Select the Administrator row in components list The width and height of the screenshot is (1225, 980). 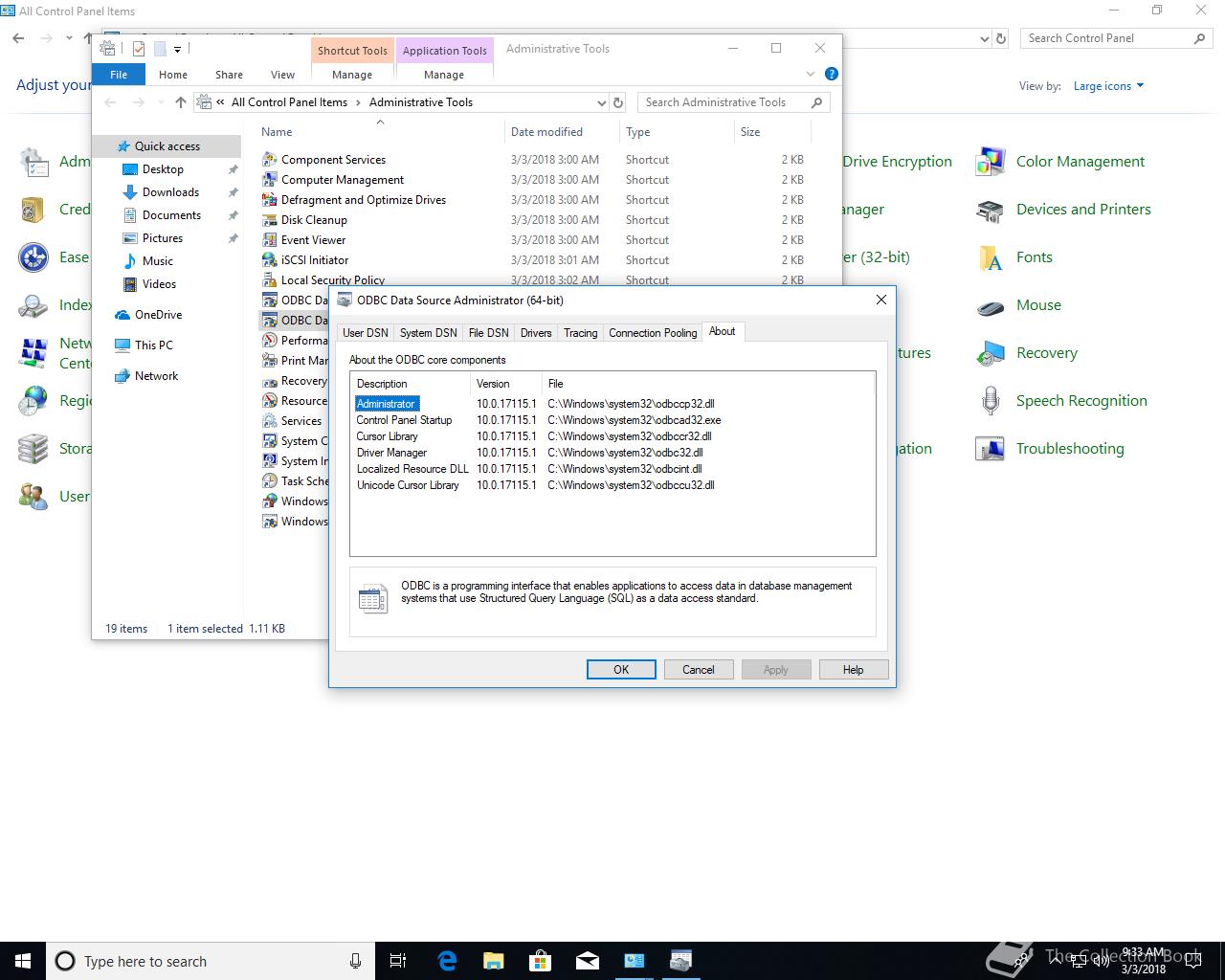tap(612, 404)
